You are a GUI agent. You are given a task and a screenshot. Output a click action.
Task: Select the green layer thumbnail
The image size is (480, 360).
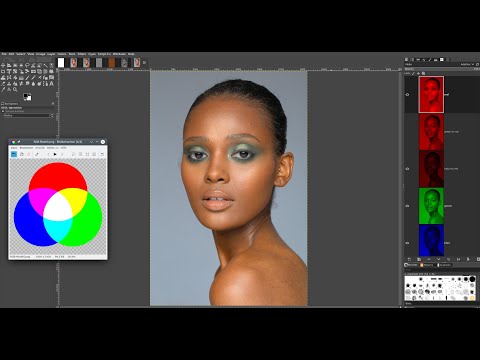[431, 206]
